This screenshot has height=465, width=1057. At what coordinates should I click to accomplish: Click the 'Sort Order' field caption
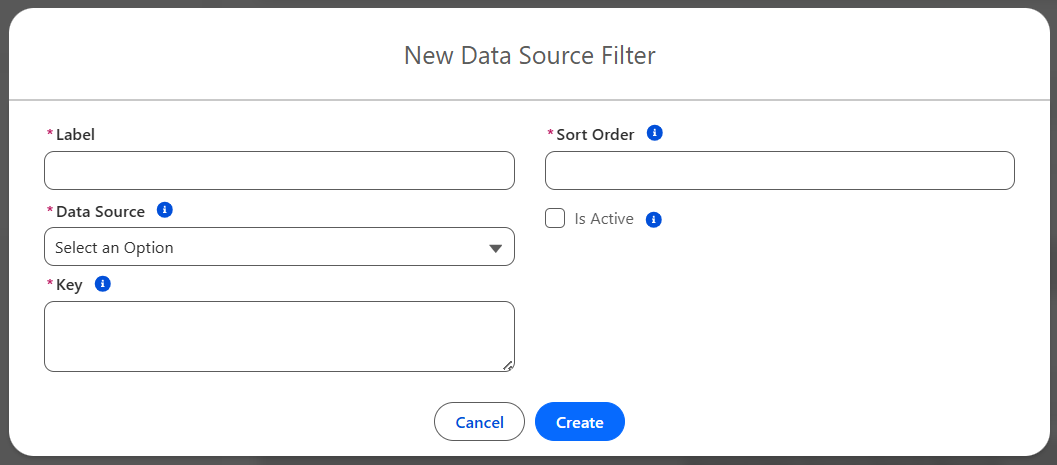tap(595, 134)
